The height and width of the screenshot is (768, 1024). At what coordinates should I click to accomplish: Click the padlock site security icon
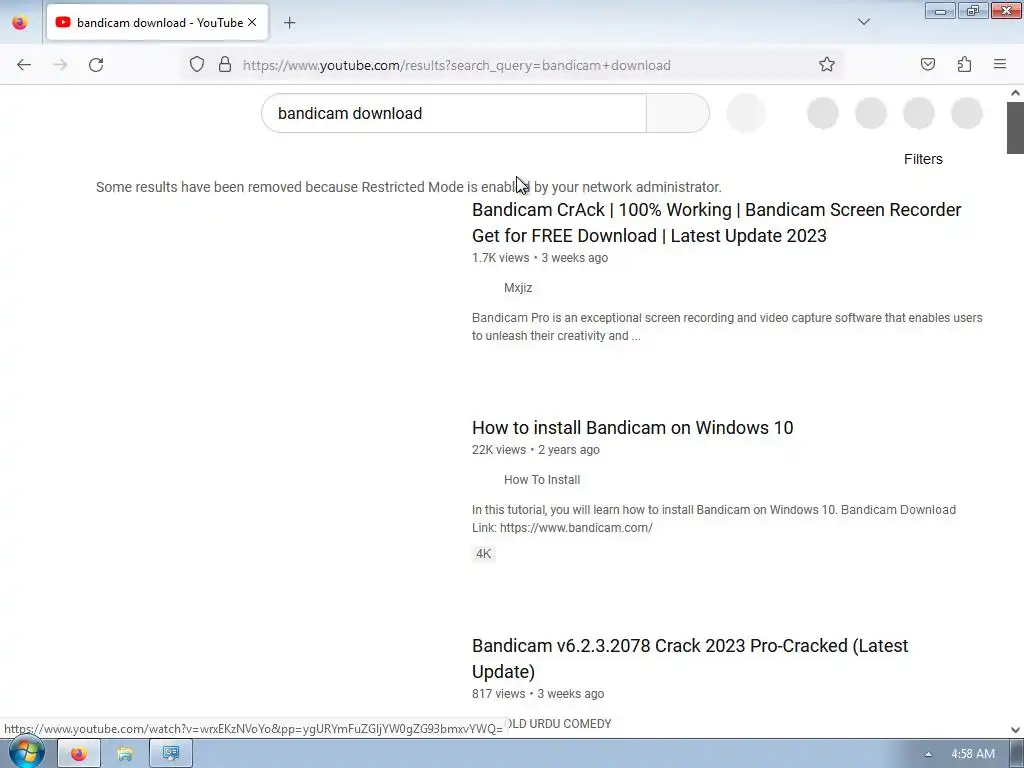[x=225, y=65]
